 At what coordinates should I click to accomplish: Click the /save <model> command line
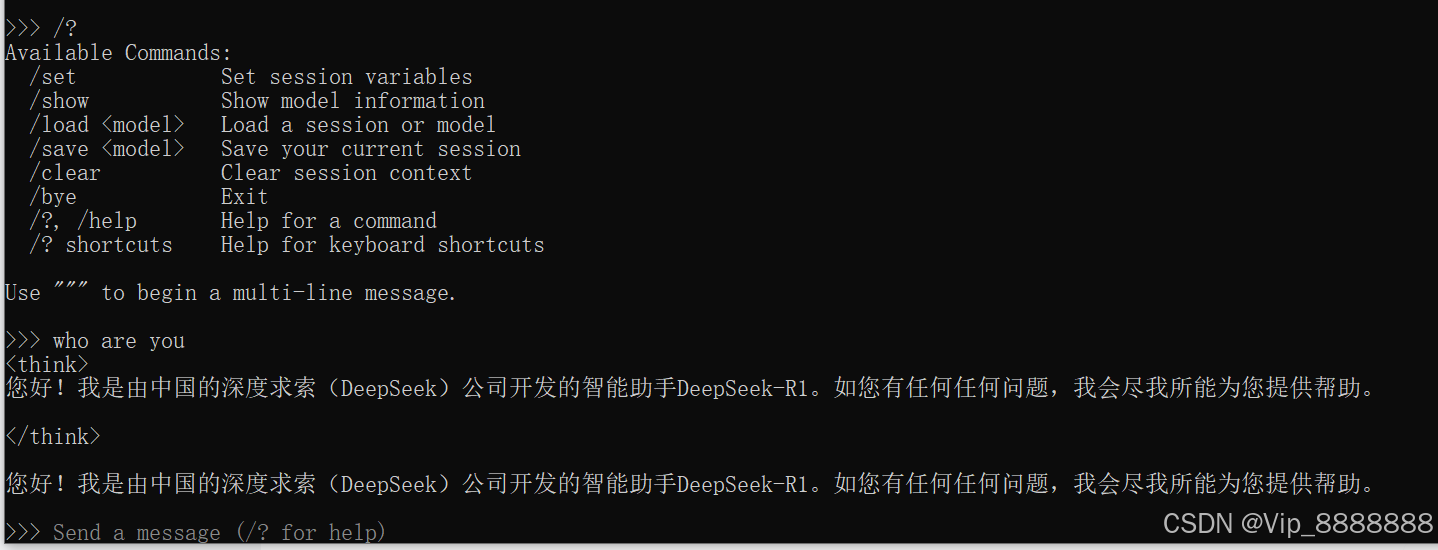click(107, 149)
